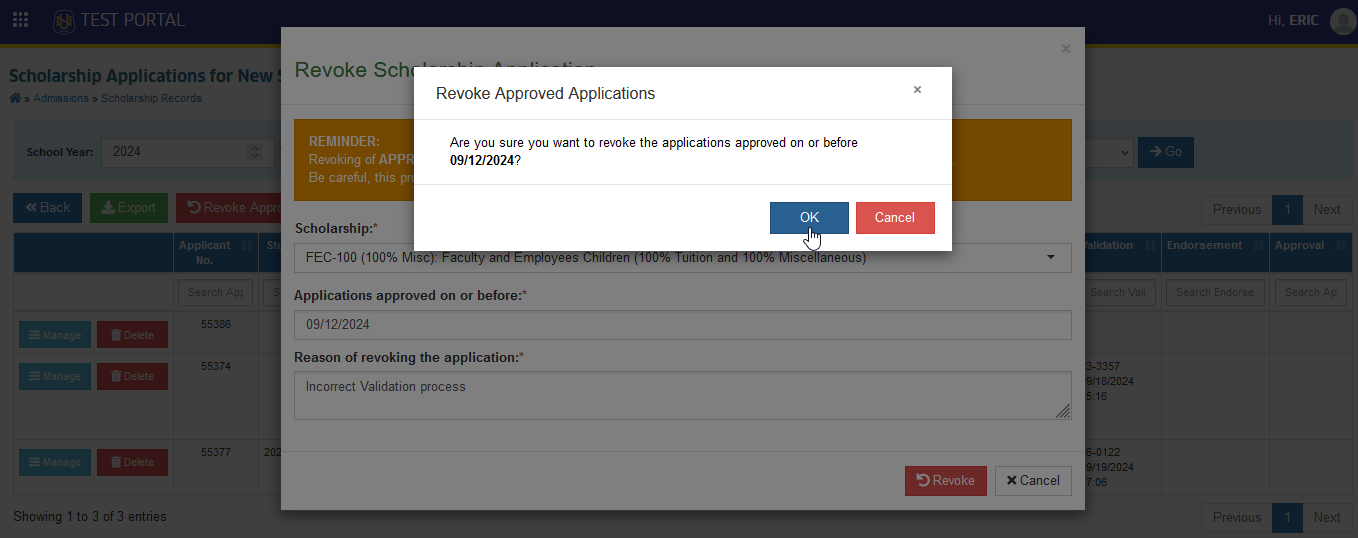
Task: Close the Revoke Approved Applications dialog
Action: (917, 90)
